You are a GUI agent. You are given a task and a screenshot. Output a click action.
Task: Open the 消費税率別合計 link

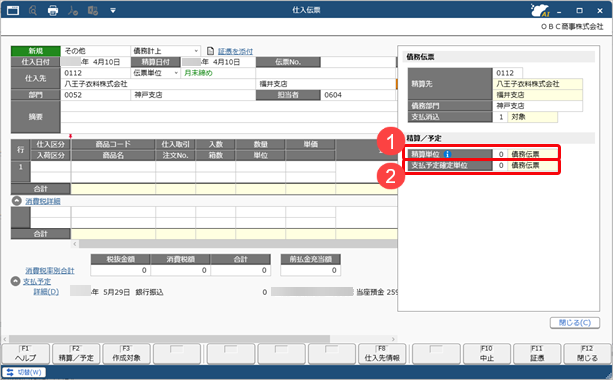point(50,271)
